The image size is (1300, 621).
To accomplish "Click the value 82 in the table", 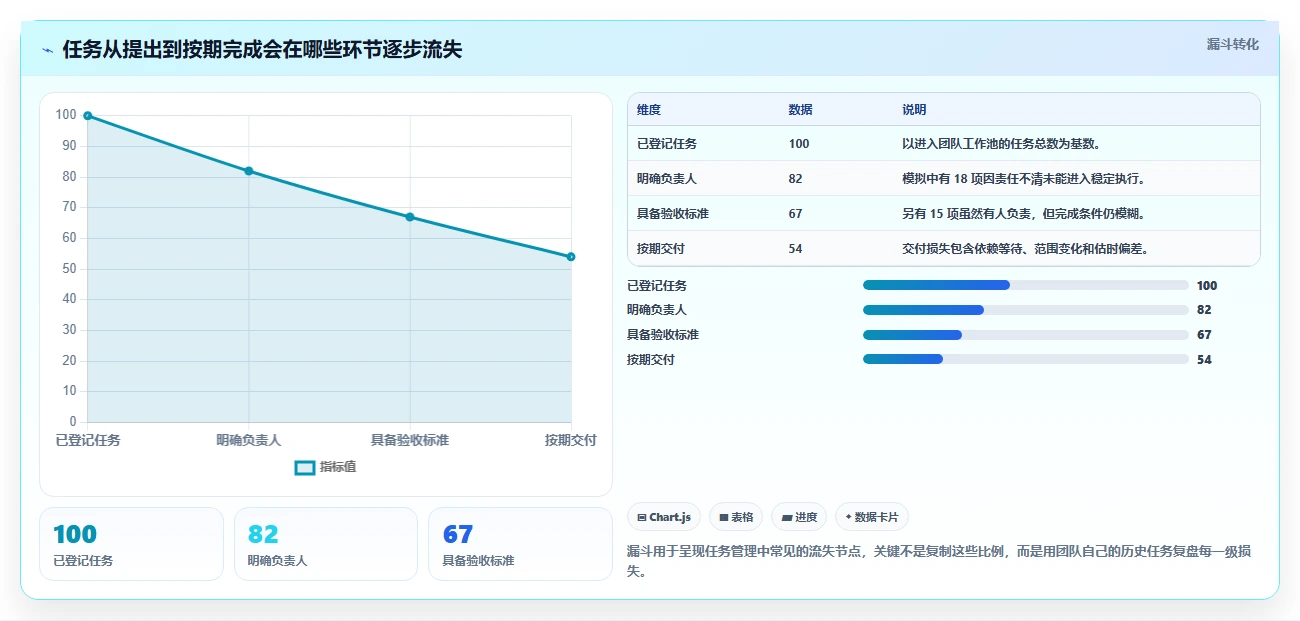I will click(795, 179).
